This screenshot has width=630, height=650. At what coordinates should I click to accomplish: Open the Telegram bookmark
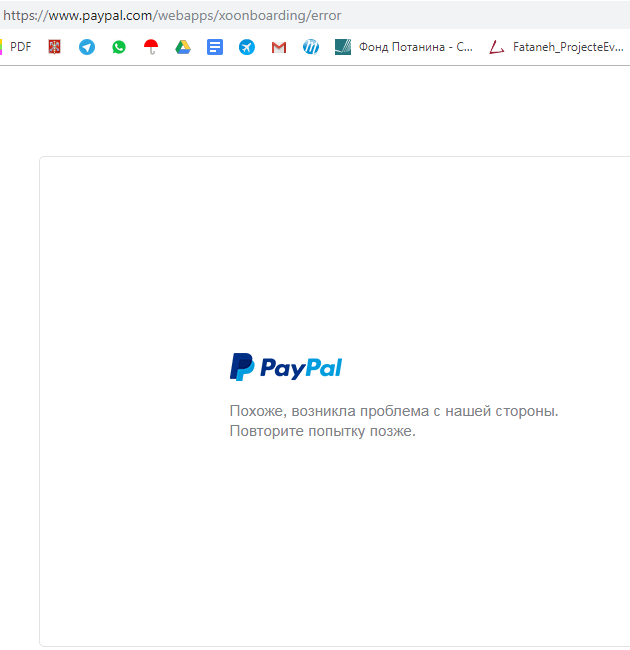click(x=87, y=47)
